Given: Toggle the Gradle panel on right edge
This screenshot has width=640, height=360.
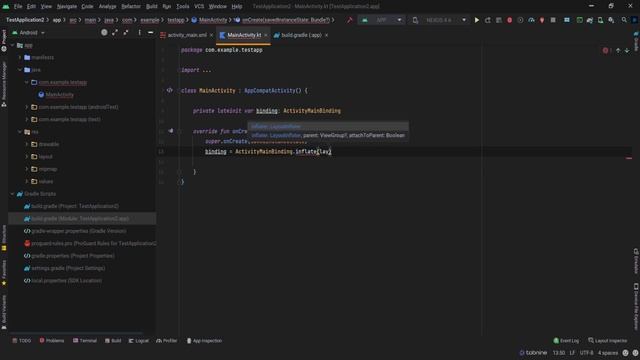Looking at the screenshot, I should click(636, 41).
